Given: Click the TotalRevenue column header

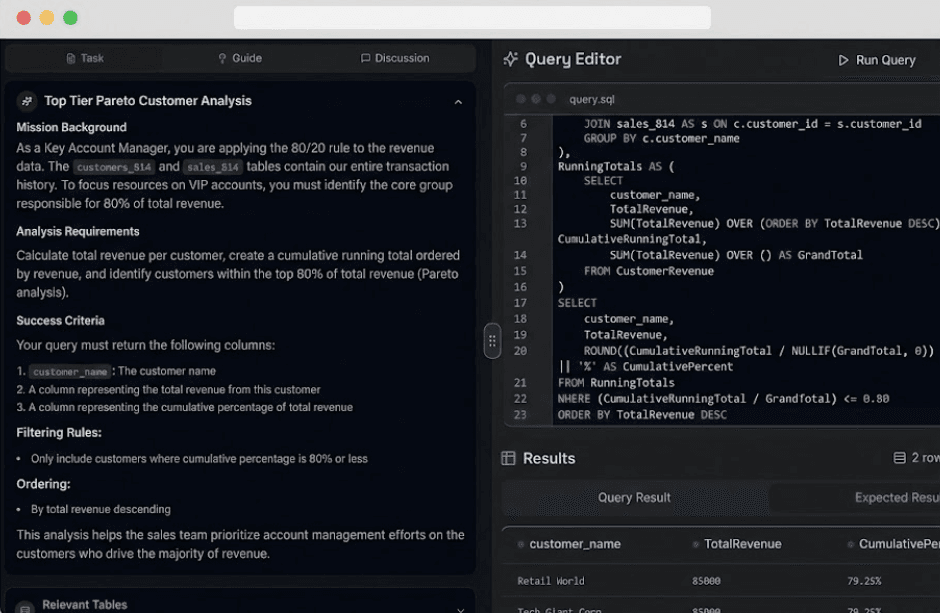Looking at the screenshot, I should tap(740, 544).
